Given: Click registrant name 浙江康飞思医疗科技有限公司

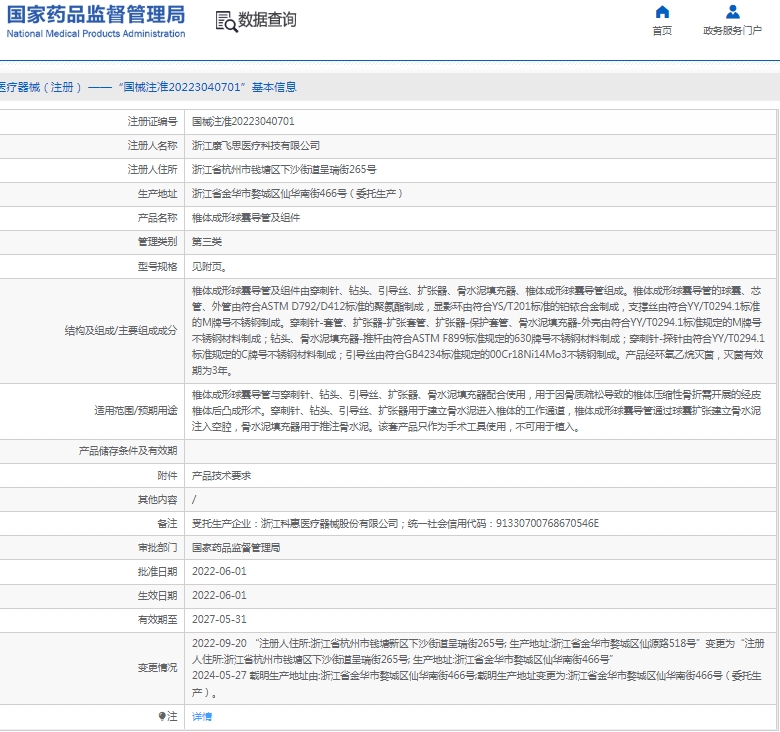Looking at the screenshot, I should (x=256, y=145).
